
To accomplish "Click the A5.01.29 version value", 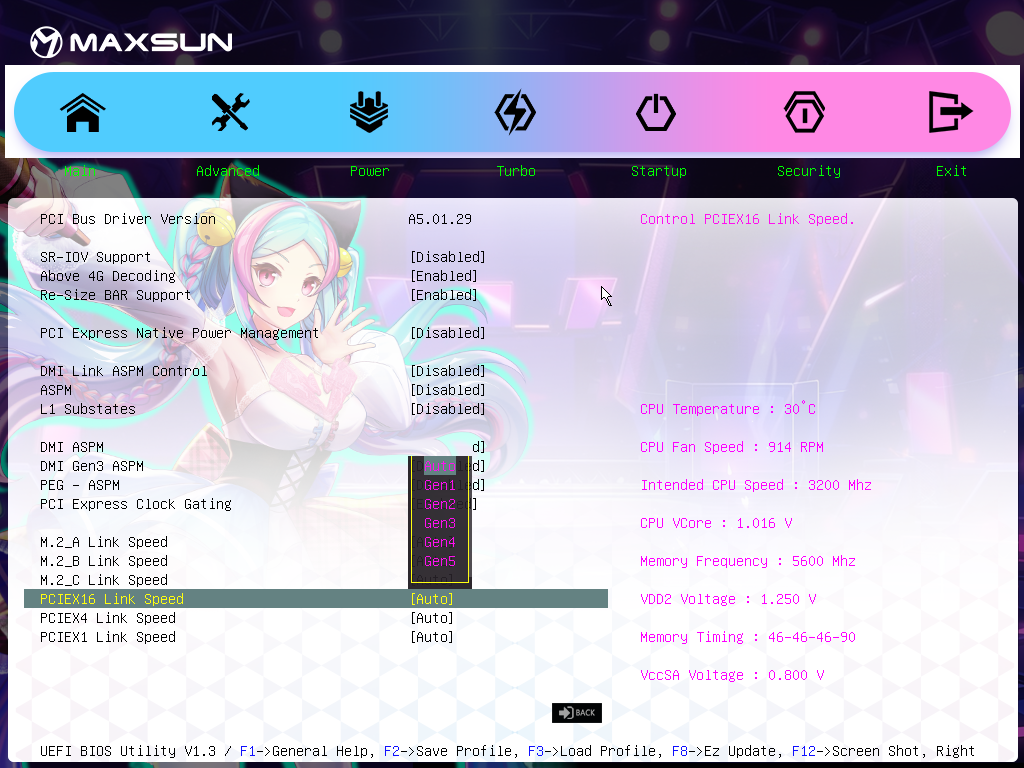I will click(440, 219).
